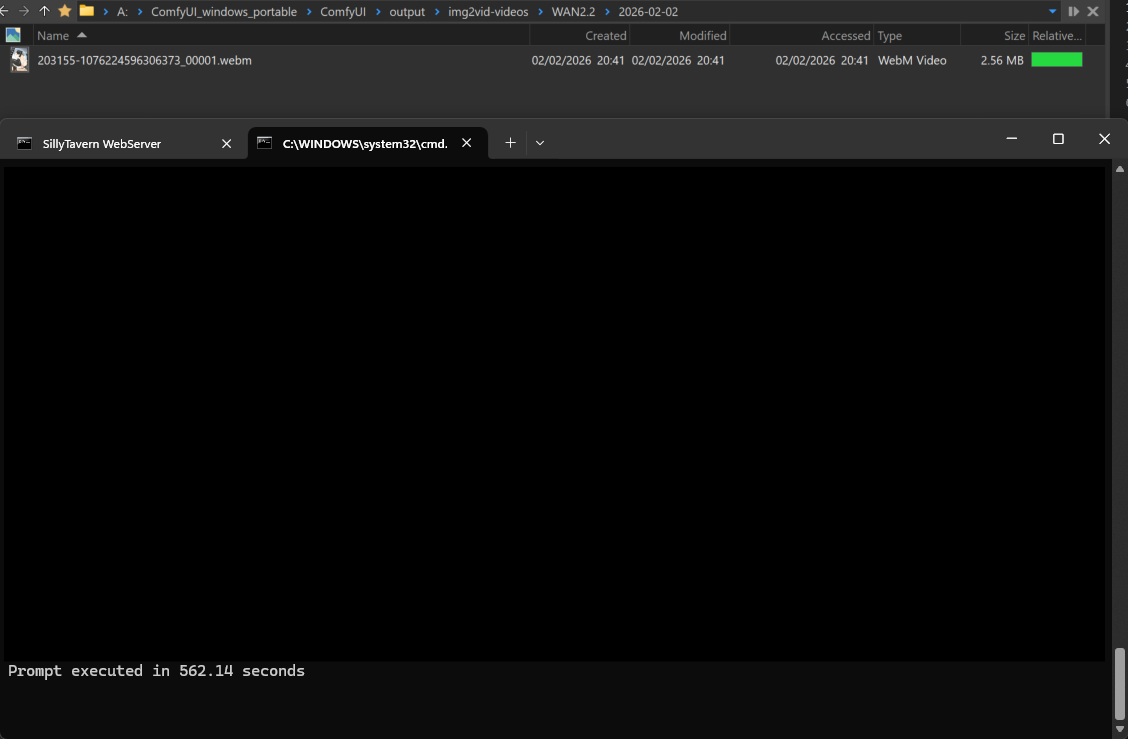The image size is (1128, 739).
Task: Click 'Prompt executed in 562.14 seconds' text
Action: (156, 671)
